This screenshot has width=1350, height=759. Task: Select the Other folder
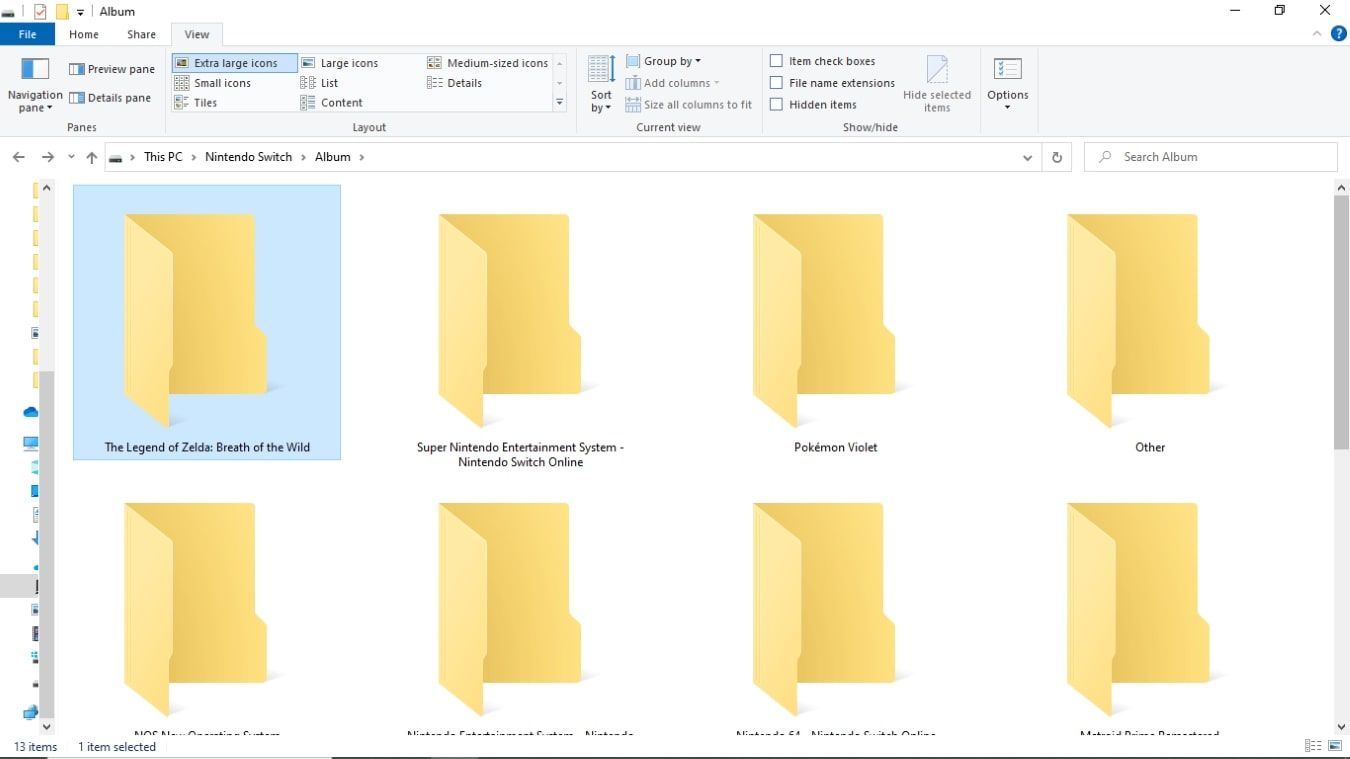(1150, 322)
